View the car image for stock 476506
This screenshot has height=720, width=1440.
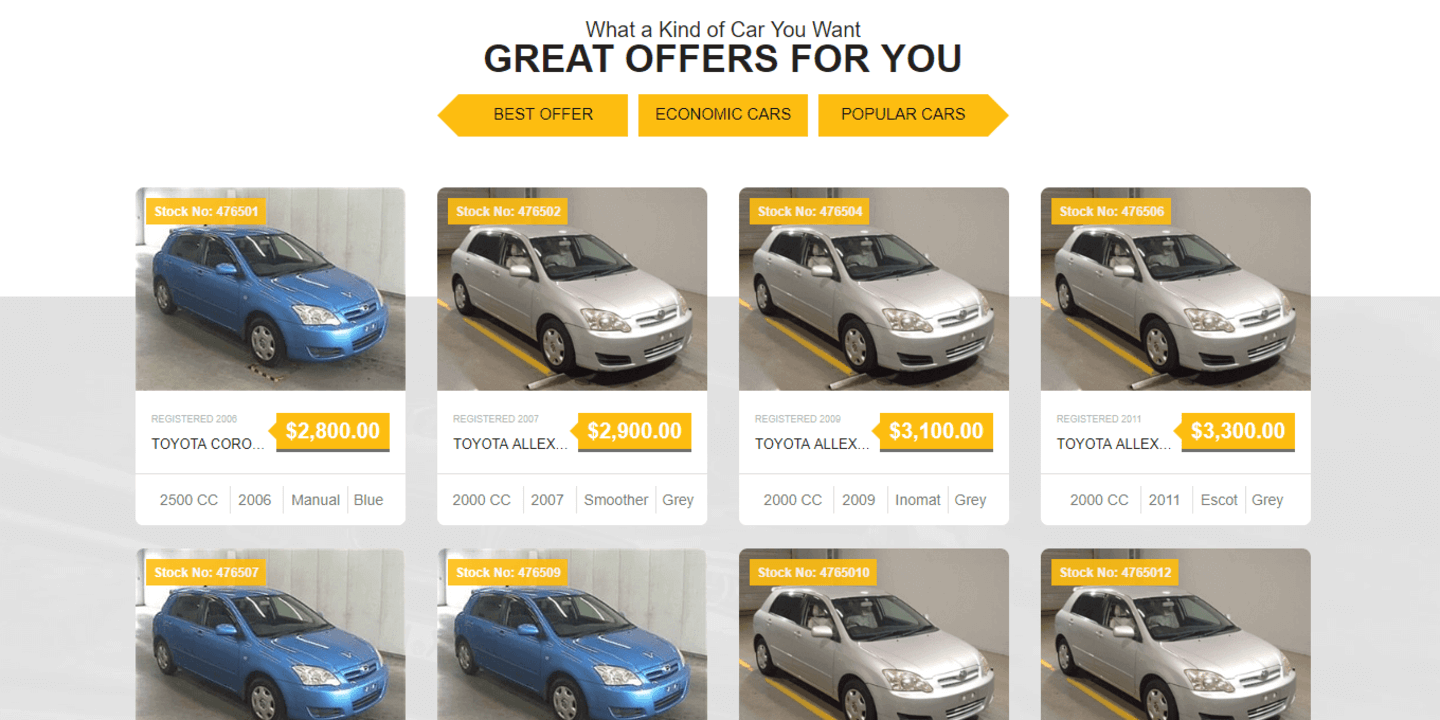tap(1176, 289)
